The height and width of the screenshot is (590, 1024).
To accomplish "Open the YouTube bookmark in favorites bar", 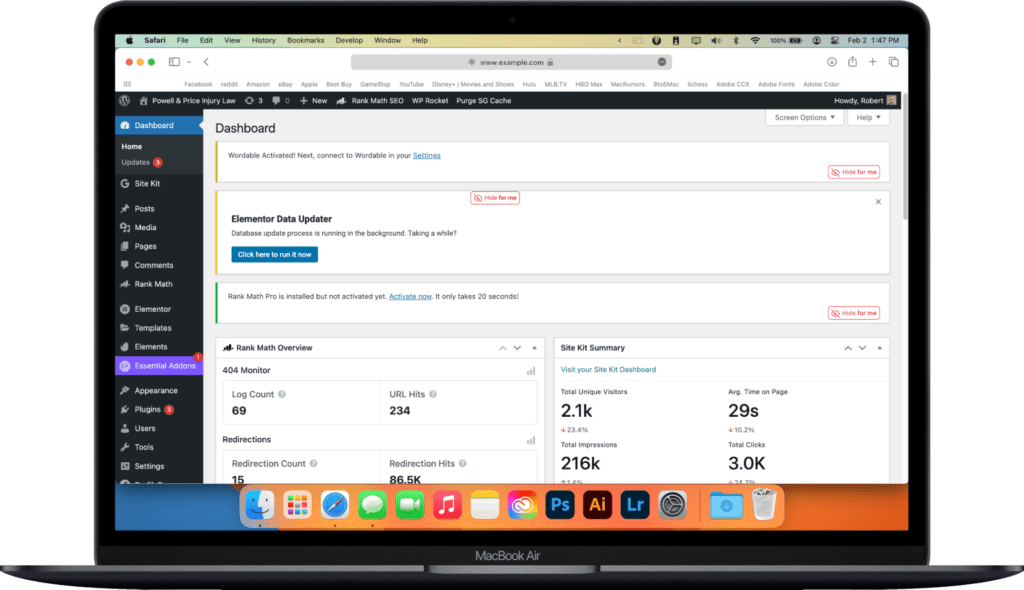I will point(411,84).
